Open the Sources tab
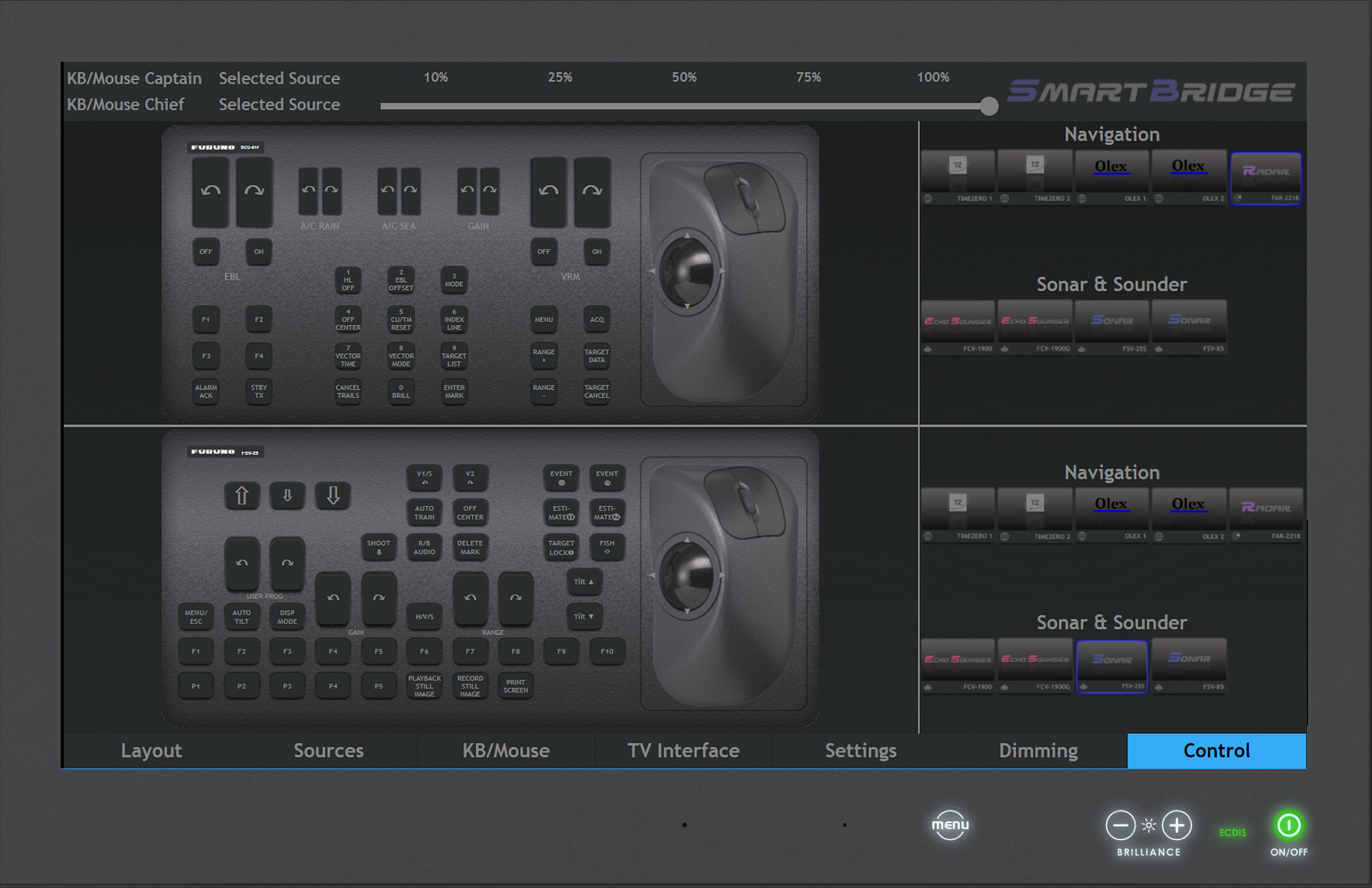Screen dimensions: 1372x888 point(329,751)
